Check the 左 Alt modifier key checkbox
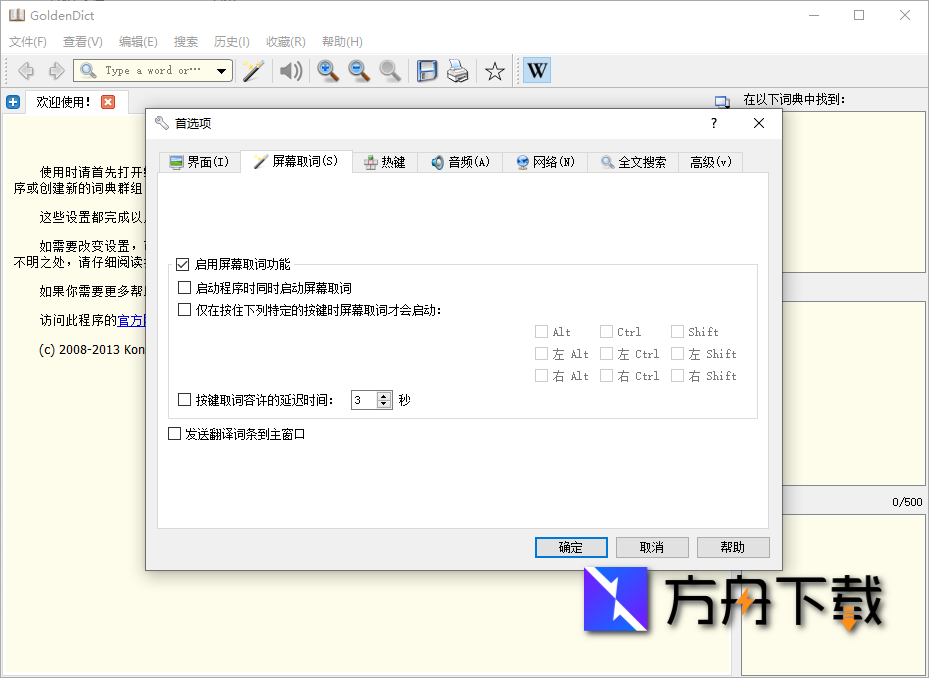Image resolution: width=929 pixels, height=678 pixels. (x=541, y=353)
